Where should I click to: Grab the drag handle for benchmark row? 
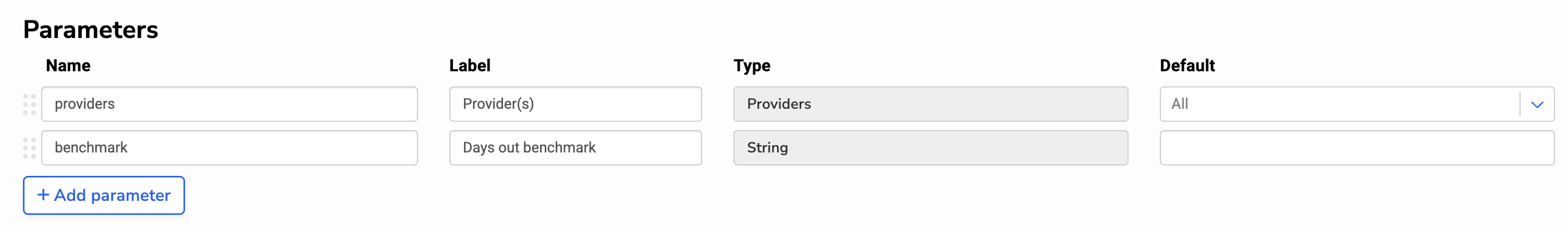(29, 148)
